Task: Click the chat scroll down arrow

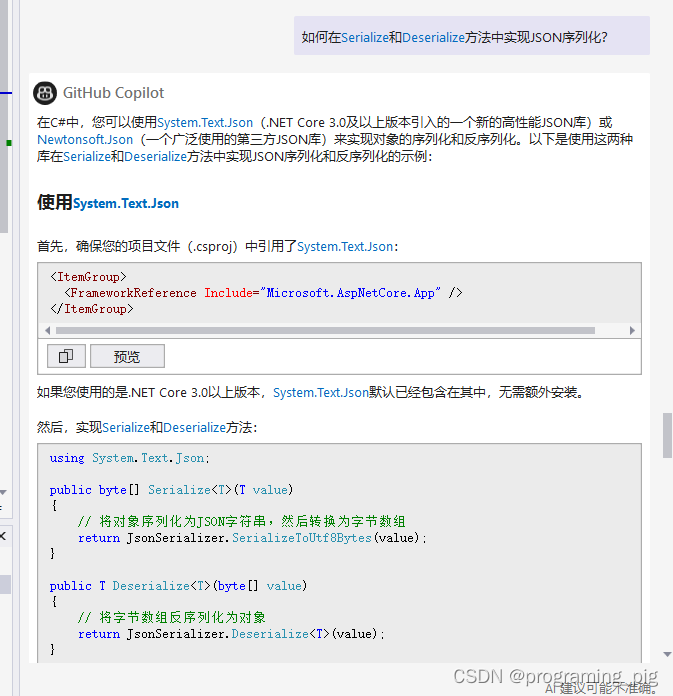Action: tap(667, 654)
